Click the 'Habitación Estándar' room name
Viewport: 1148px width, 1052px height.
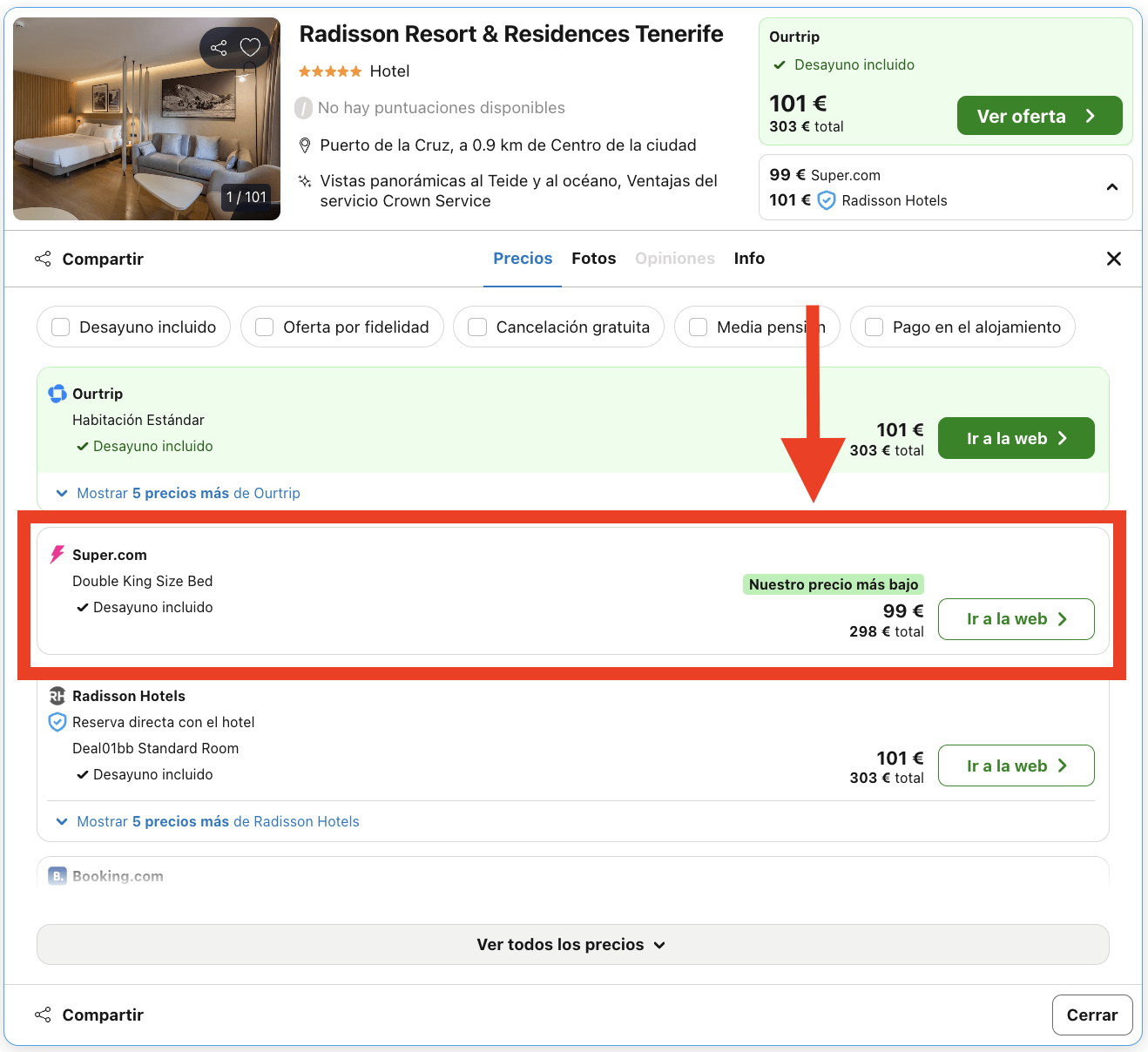(x=138, y=420)
